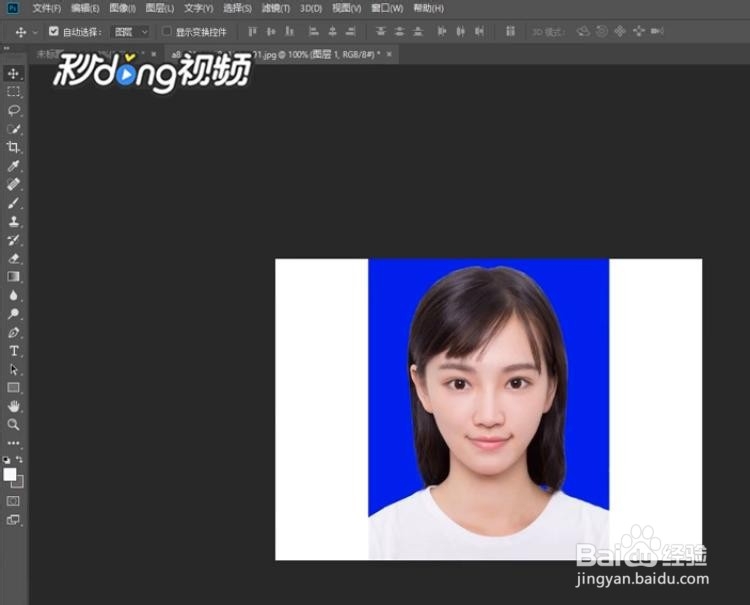Viewport: 750px width, 605px height.
Task: Align vertical centers
Action: pyautogui.click(x=271, y=32)
